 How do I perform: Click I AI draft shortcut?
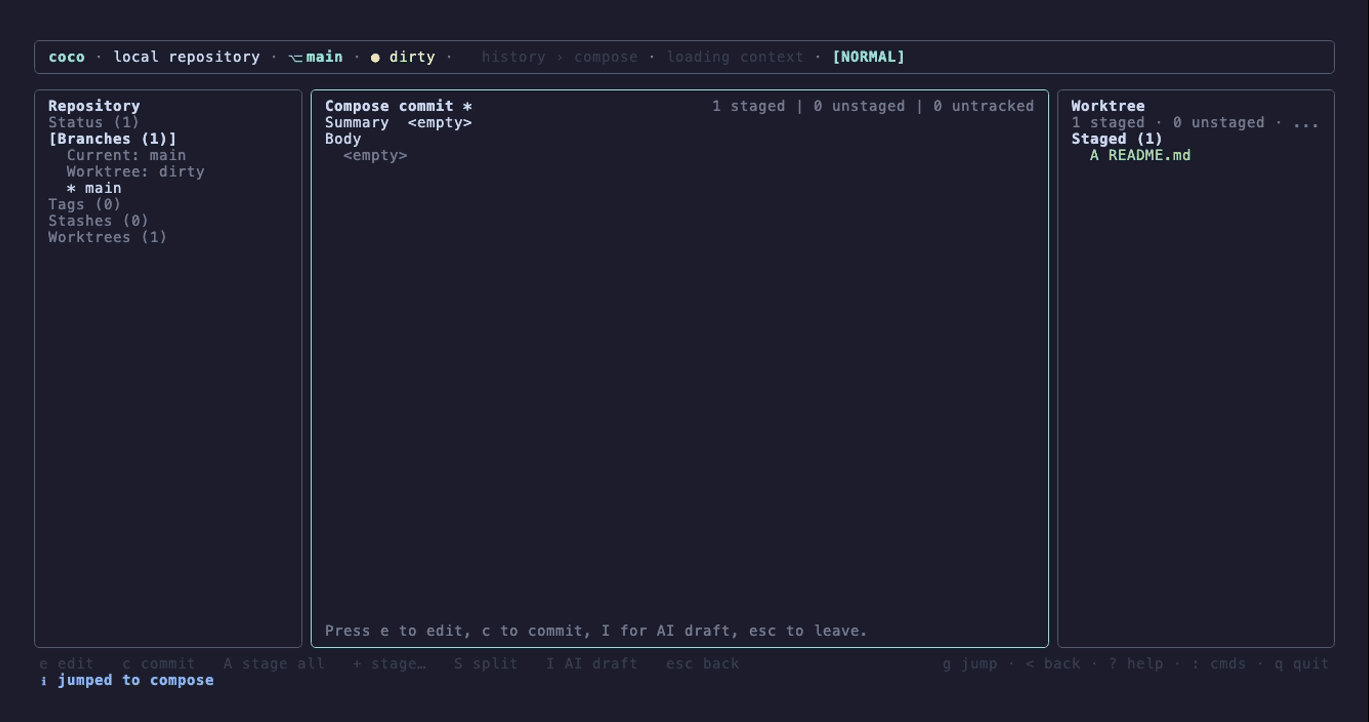pos(592,664)
